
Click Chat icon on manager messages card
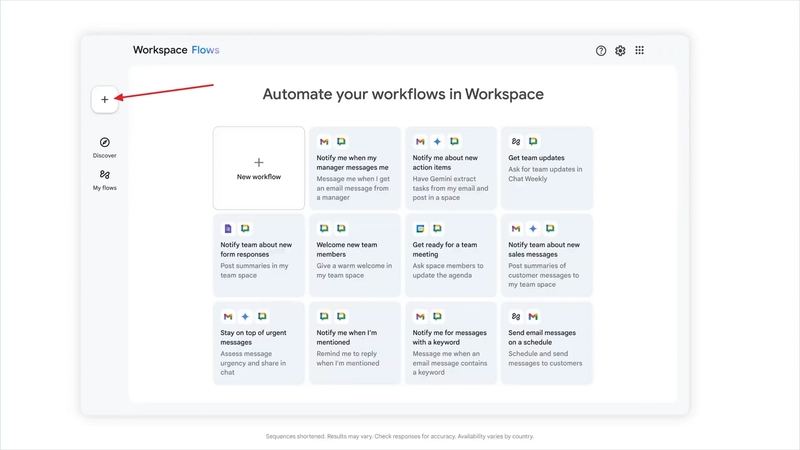(x=341, y=141)
